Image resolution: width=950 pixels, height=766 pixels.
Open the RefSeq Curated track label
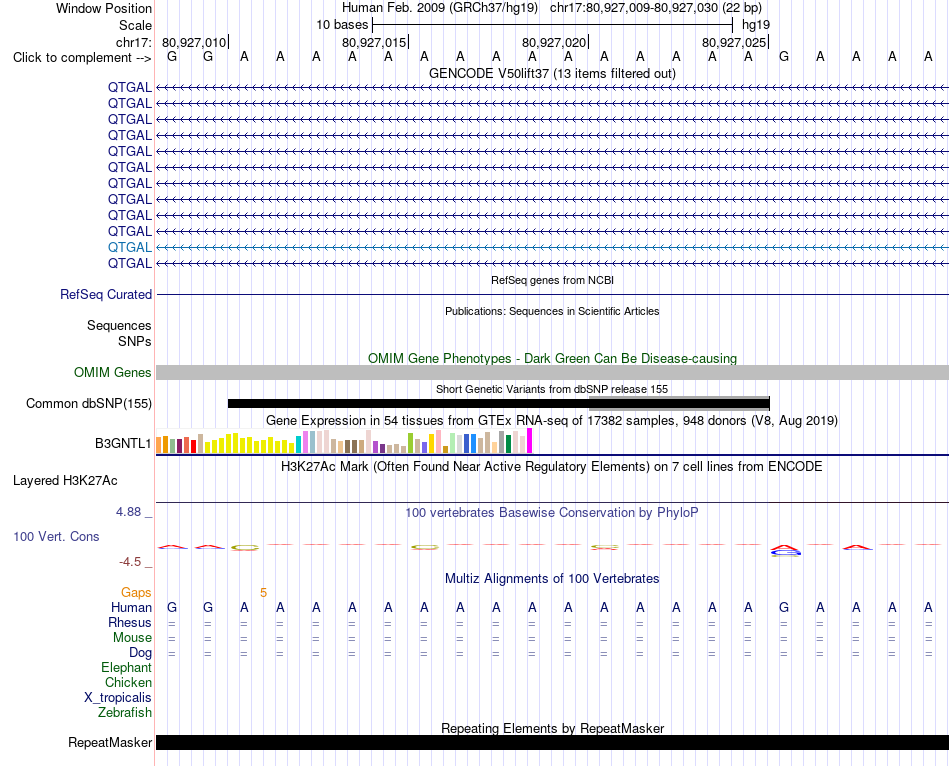pos(106,295)
